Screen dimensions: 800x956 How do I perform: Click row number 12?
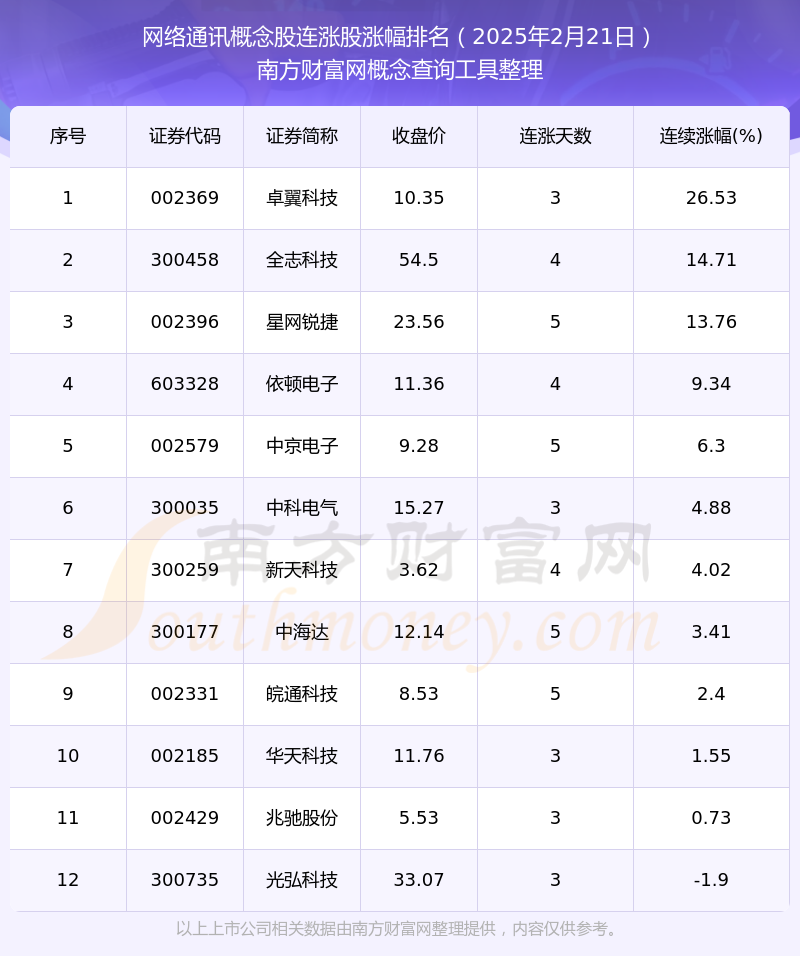tap(68, 880)
